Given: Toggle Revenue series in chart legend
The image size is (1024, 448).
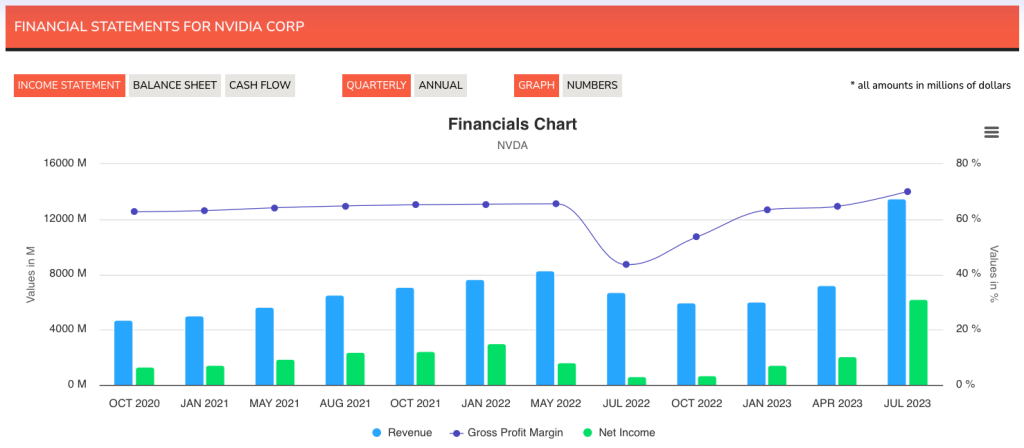Looking at the screenshot, I should click(404, 433).
